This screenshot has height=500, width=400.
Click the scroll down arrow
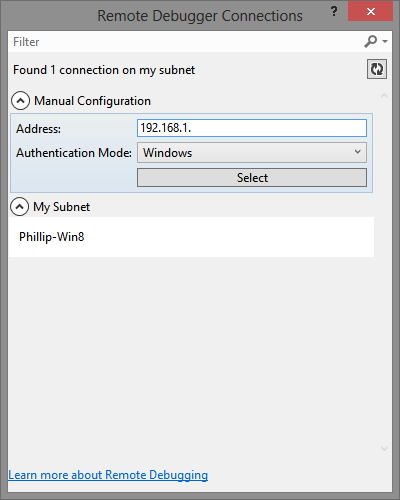(384, 449)
